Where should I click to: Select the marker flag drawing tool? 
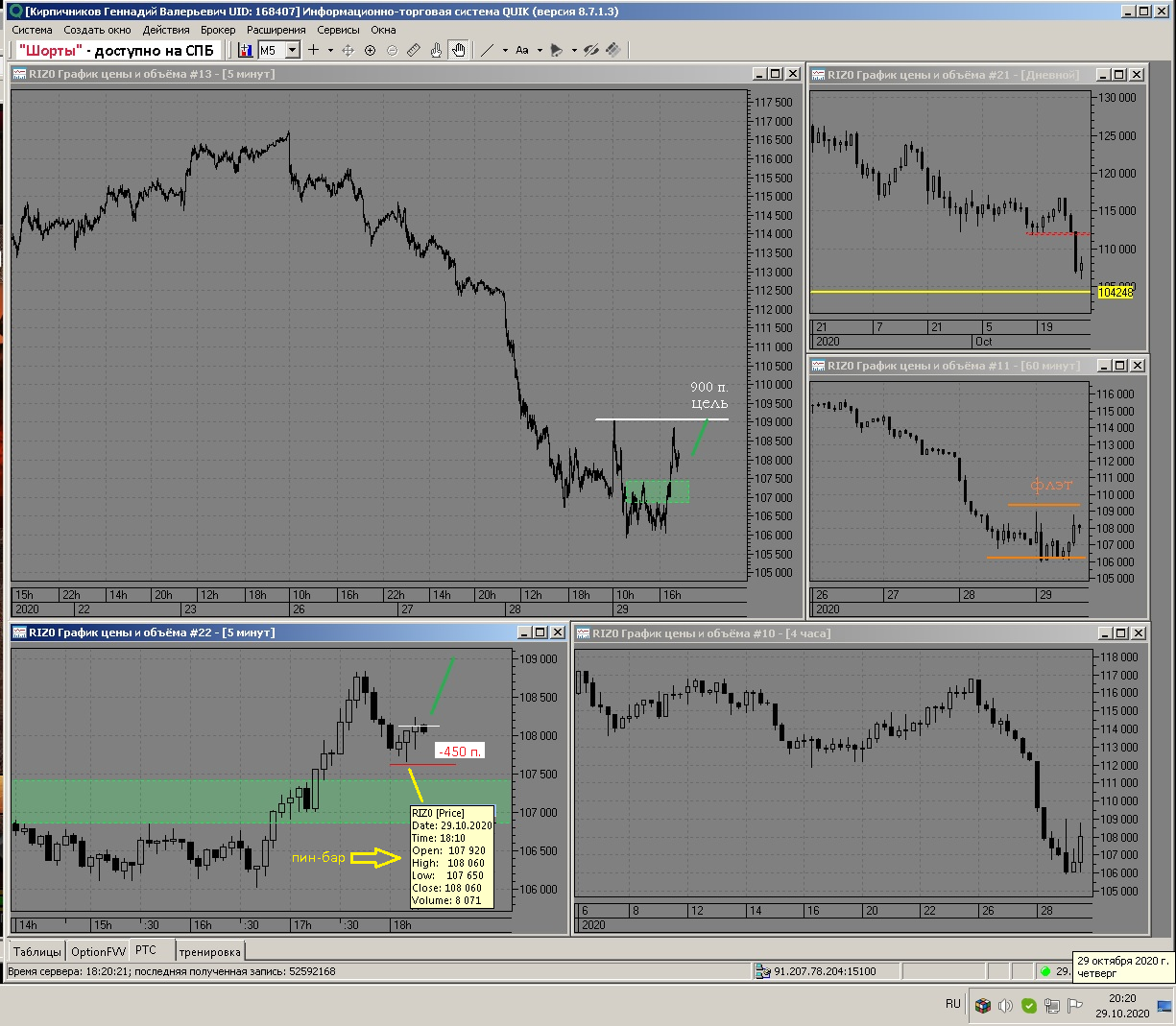click(x=557, y=50)
